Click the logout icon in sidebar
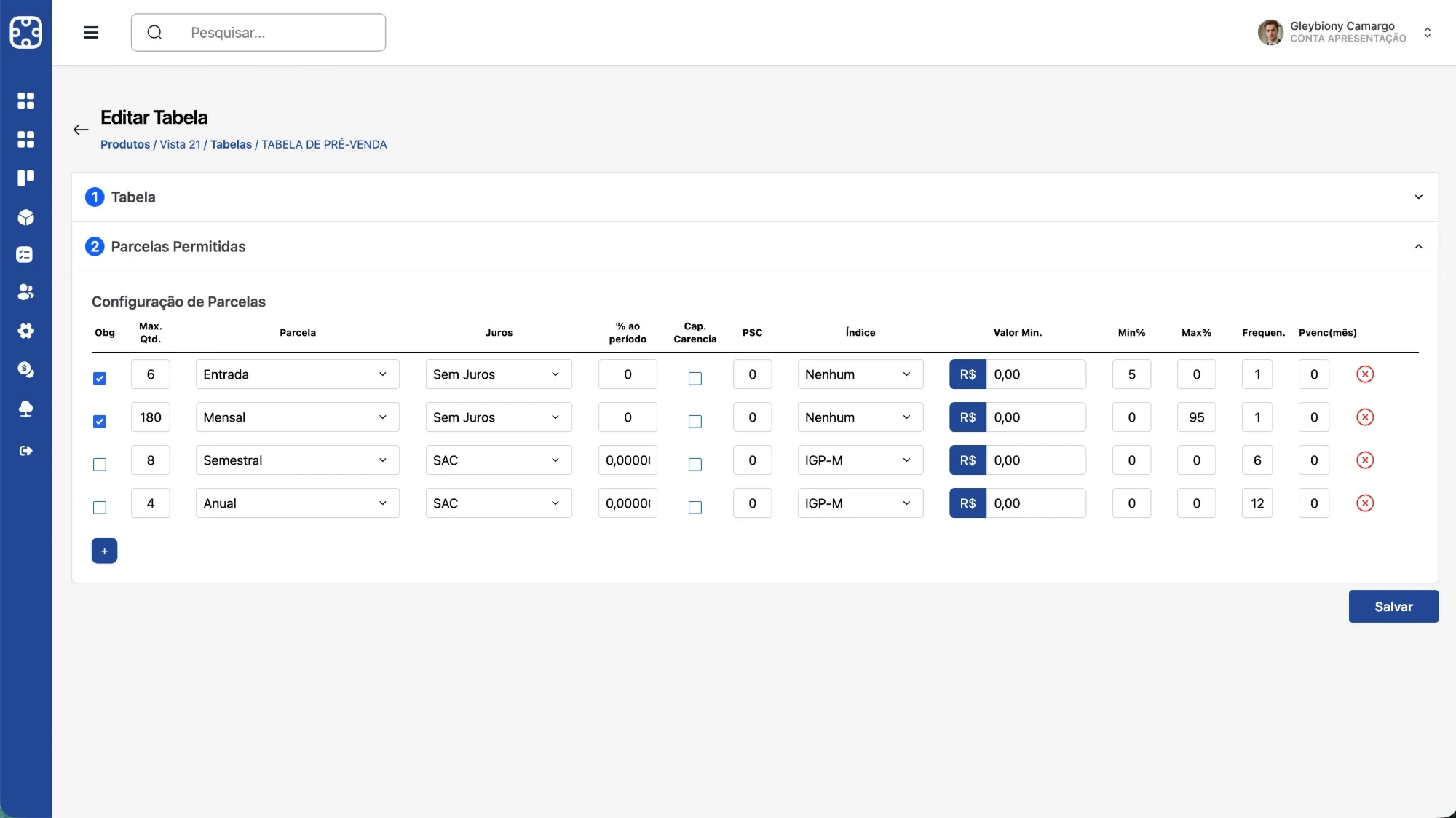 coord(26,451)
